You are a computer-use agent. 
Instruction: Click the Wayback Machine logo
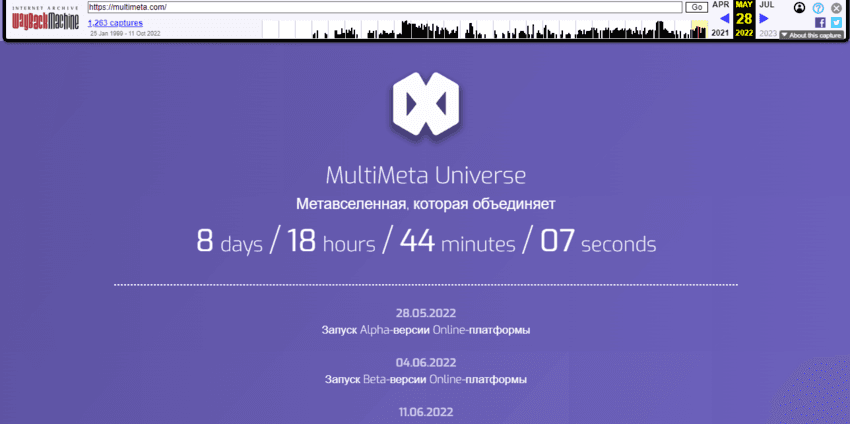(x=45, y=19)
